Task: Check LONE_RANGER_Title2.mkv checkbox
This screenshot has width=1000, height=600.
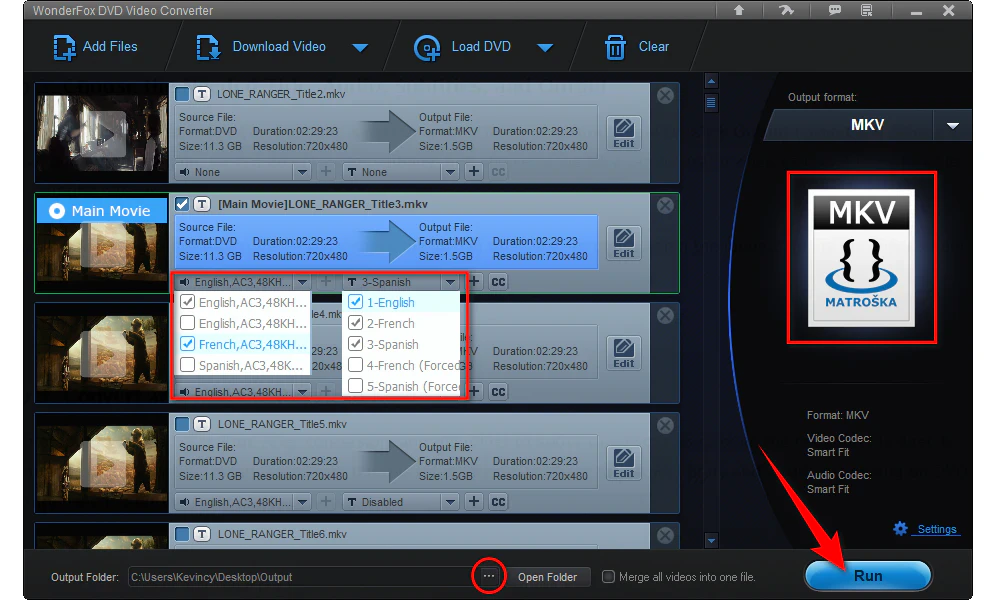Action: [182, 94]
